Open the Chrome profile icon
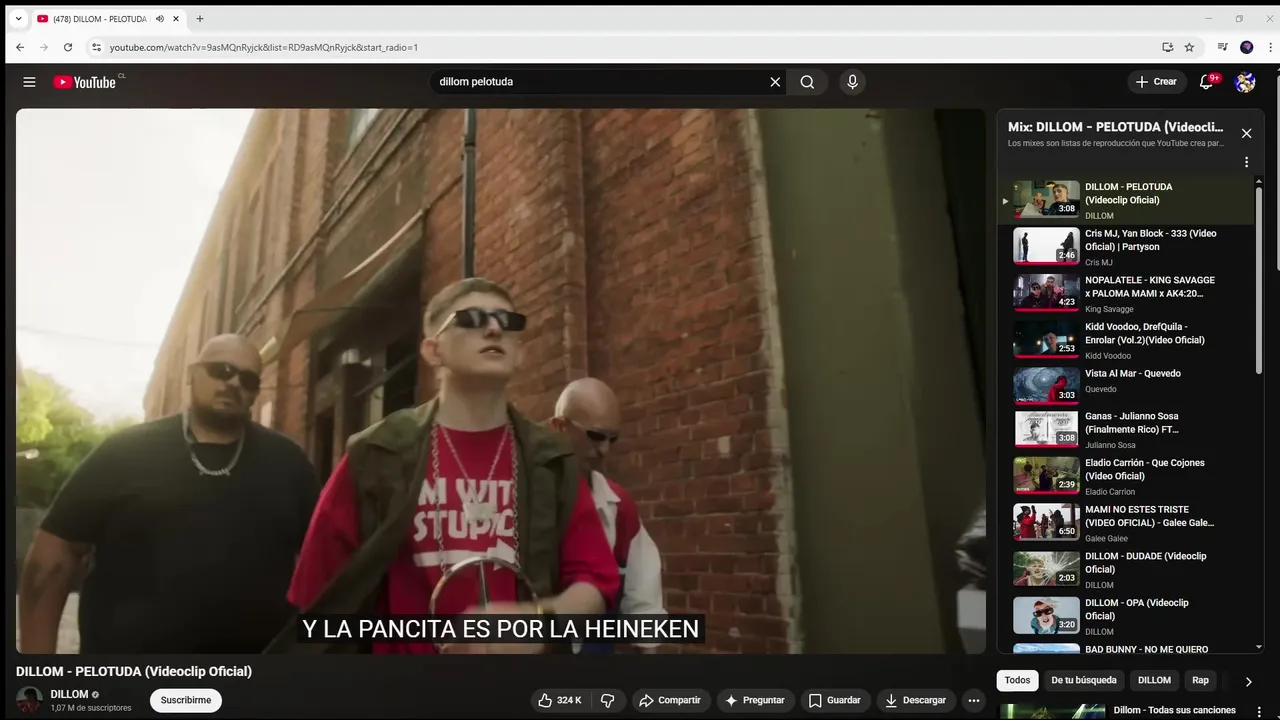The width and height of the screenshot is (1280, 720). pyautogui.click(x=1246, y=47)
